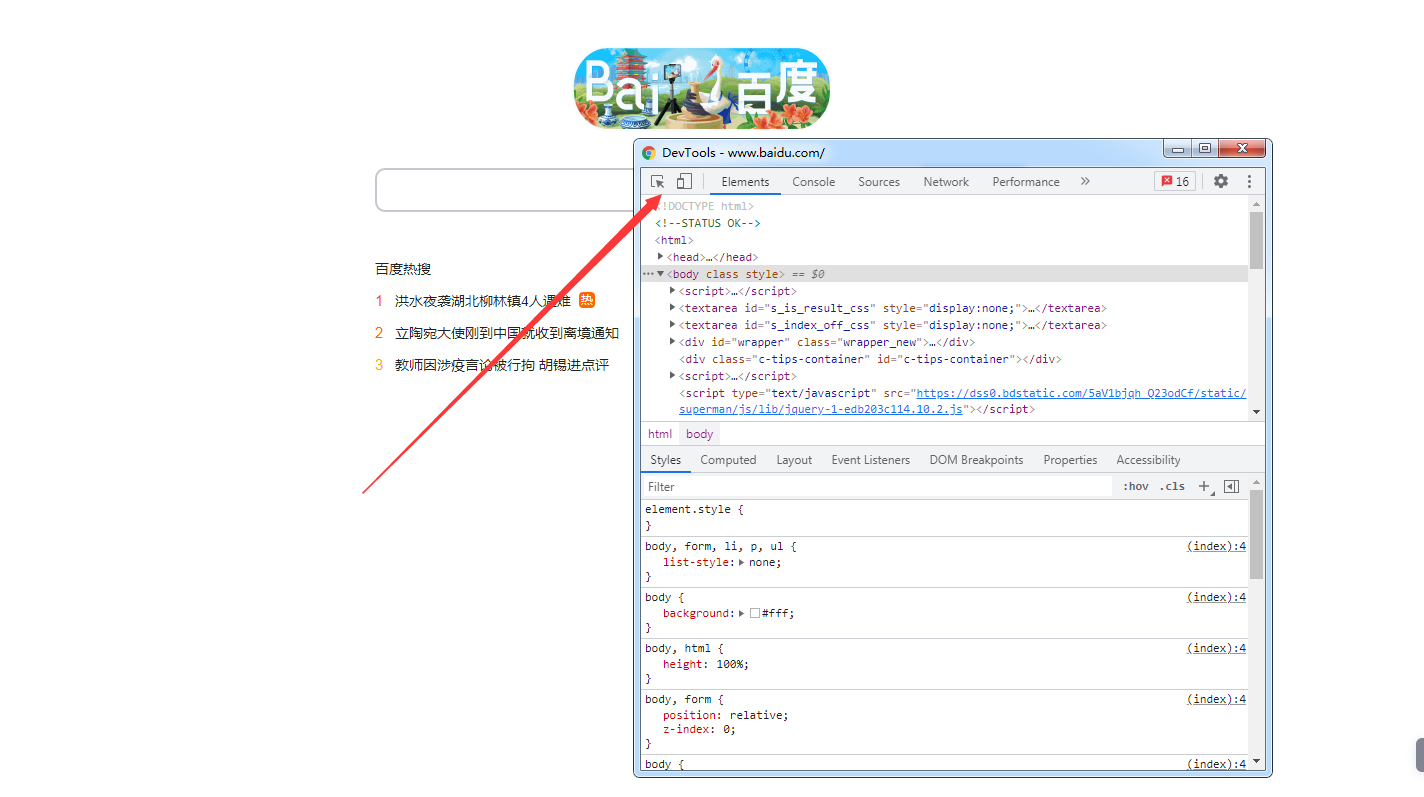Open DevTools settings gear
This screenshot has height=797, width=1424.
pos(1221,182)
